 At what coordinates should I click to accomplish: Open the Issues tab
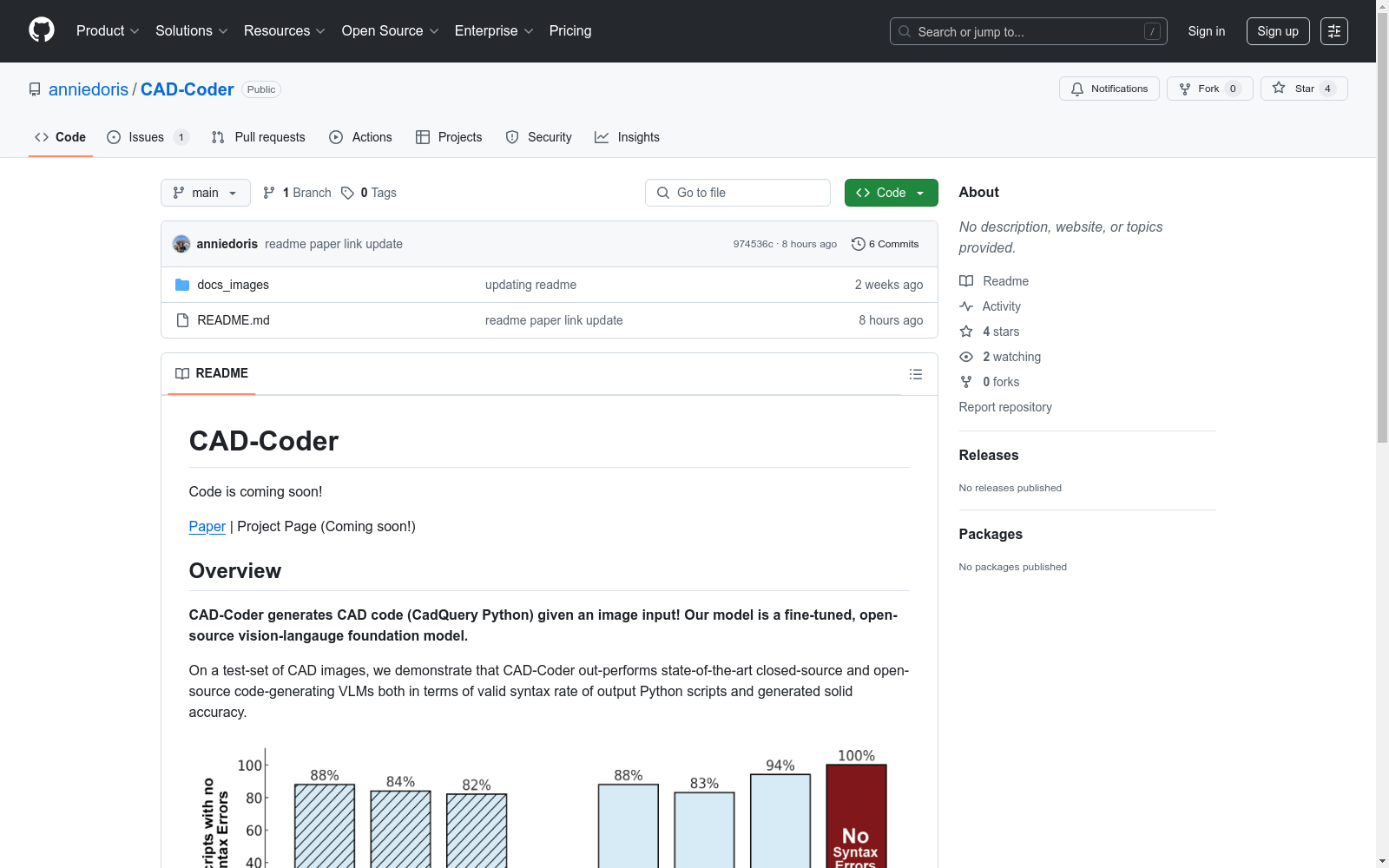click(147, 137)
